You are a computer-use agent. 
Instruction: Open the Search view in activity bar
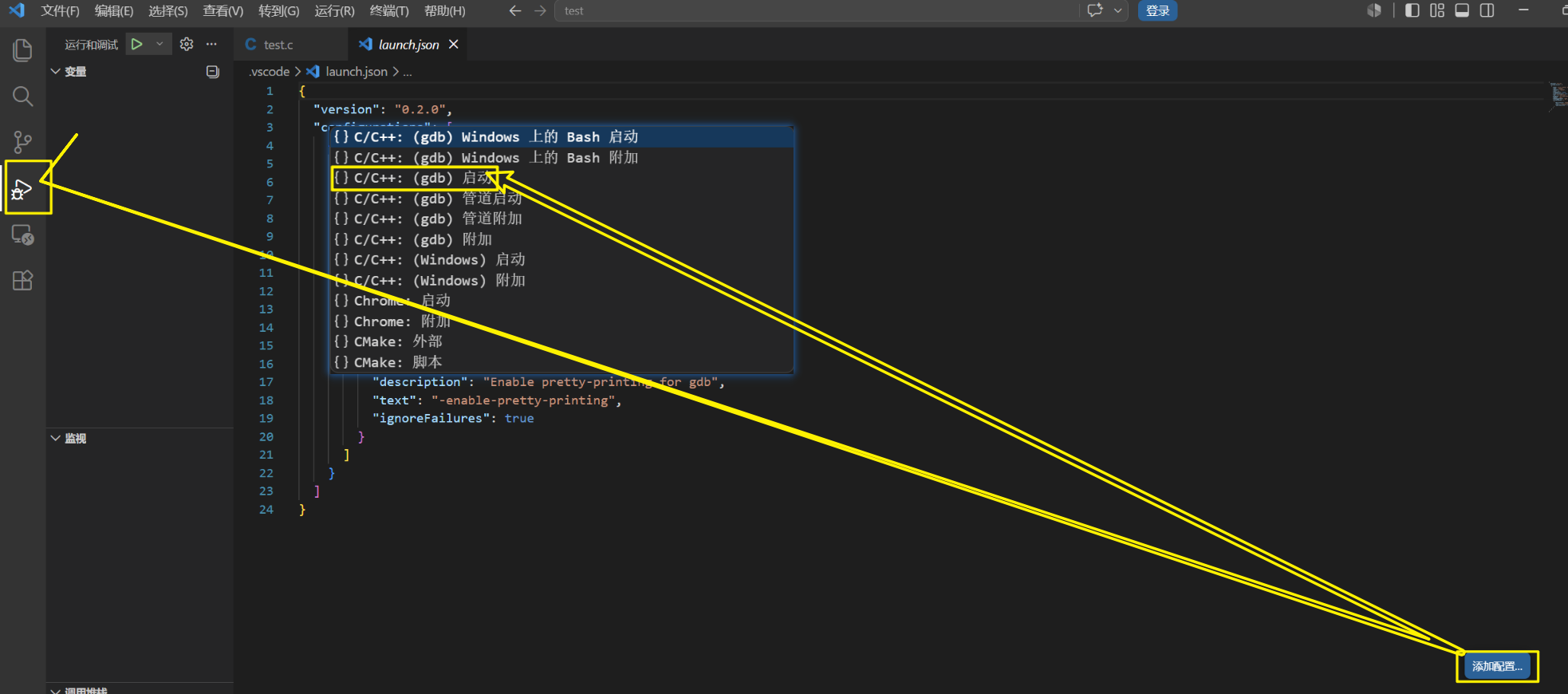coord(22,97)
